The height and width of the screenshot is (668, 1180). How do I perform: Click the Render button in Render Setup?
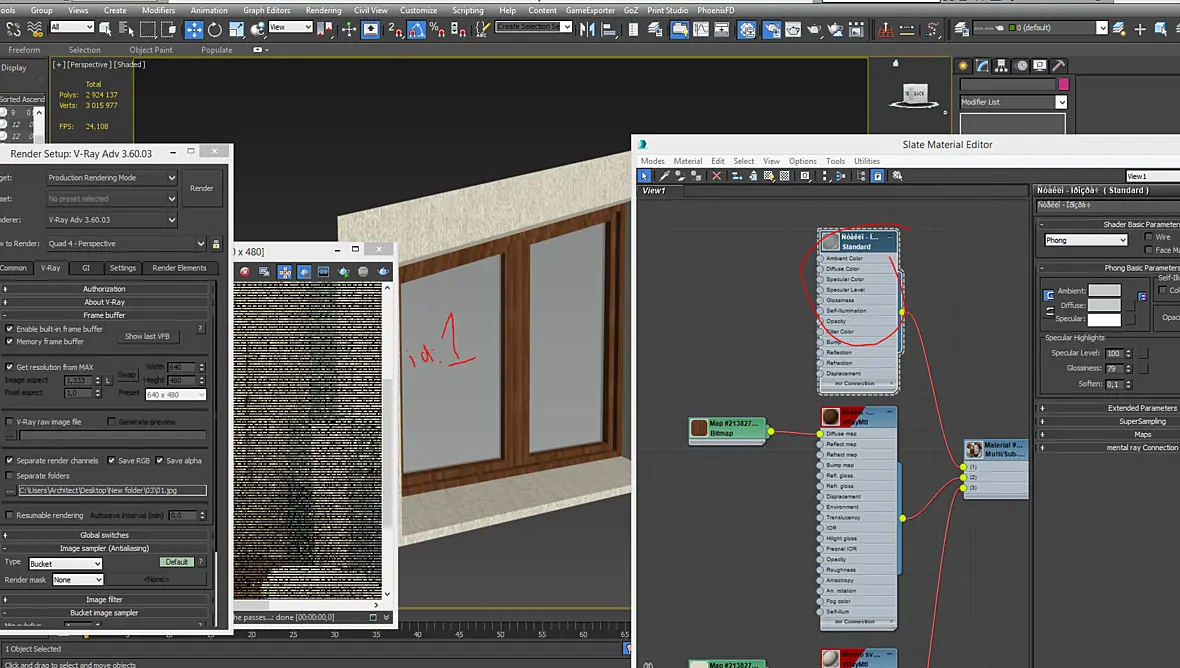tap(201, 188)
